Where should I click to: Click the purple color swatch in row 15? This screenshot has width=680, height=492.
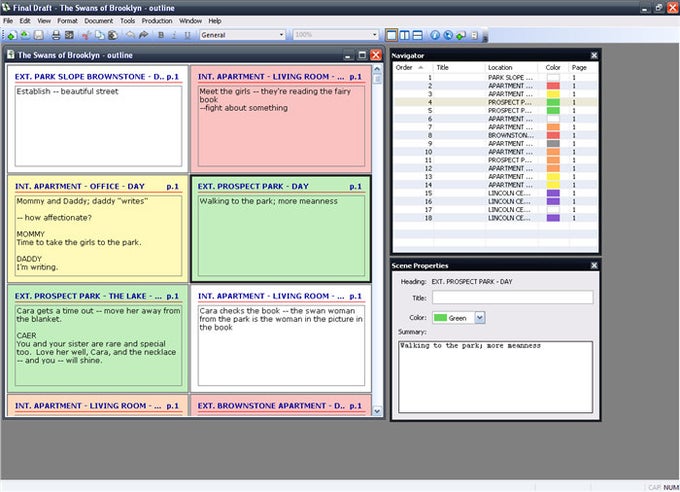(x=553, y=194)
